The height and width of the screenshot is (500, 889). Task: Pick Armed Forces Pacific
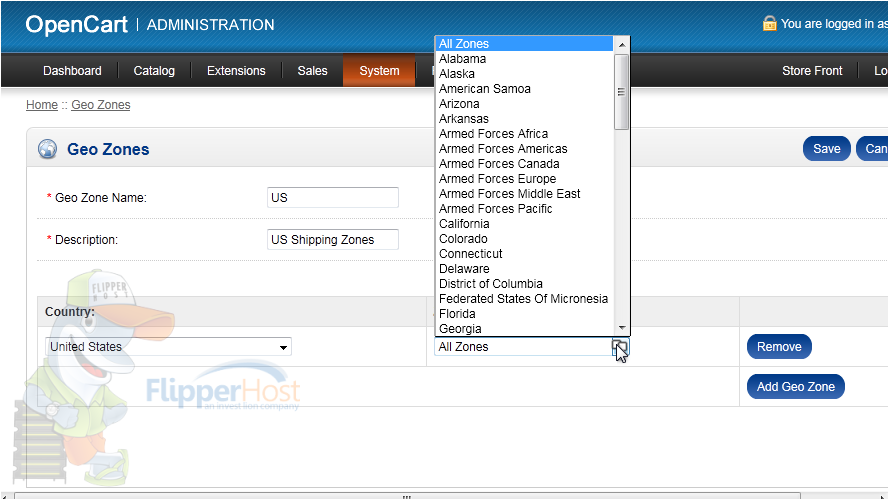[x=524, y=209]
